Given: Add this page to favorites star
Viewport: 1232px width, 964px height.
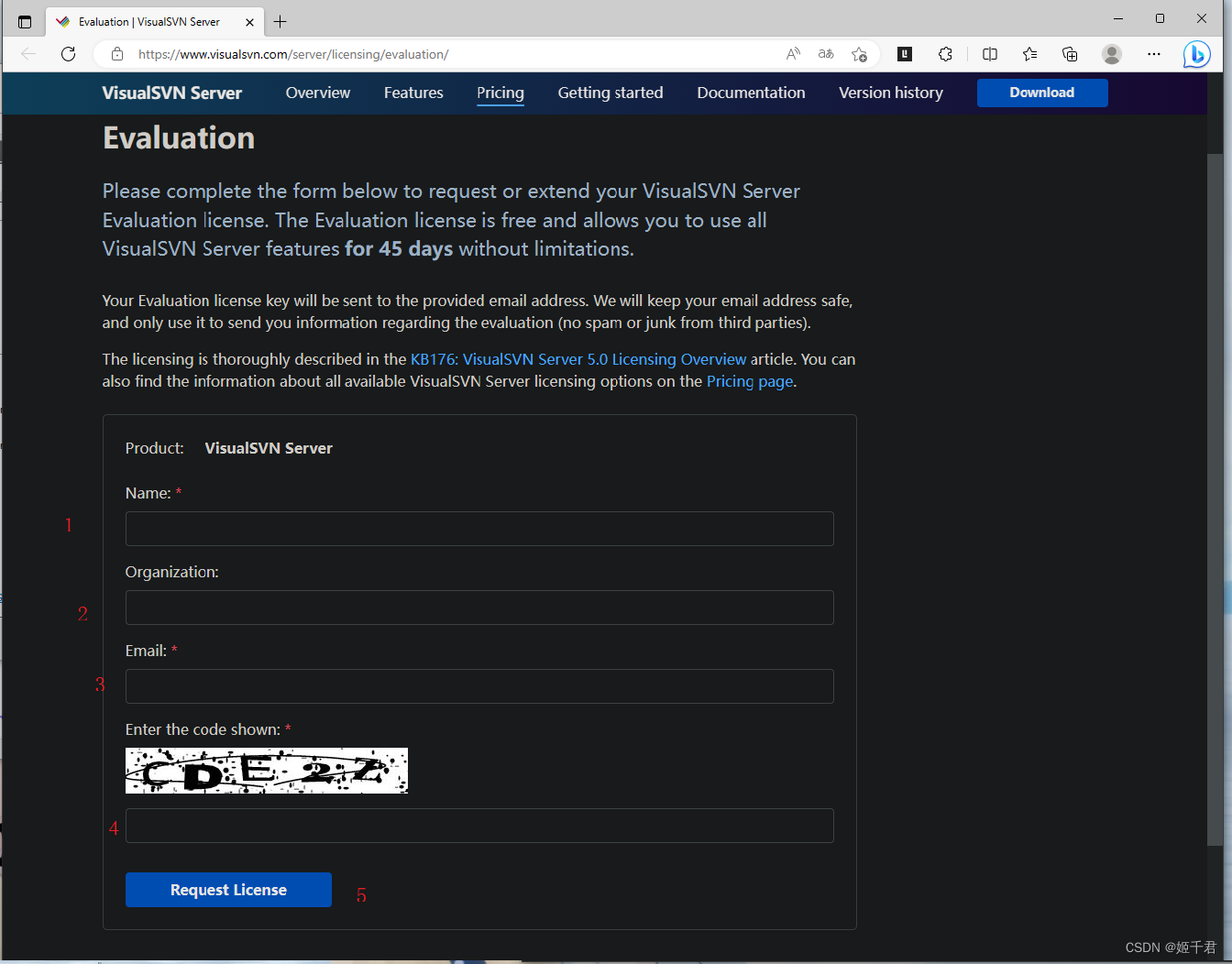Looking at the screenshot, I should click(859, 54).
